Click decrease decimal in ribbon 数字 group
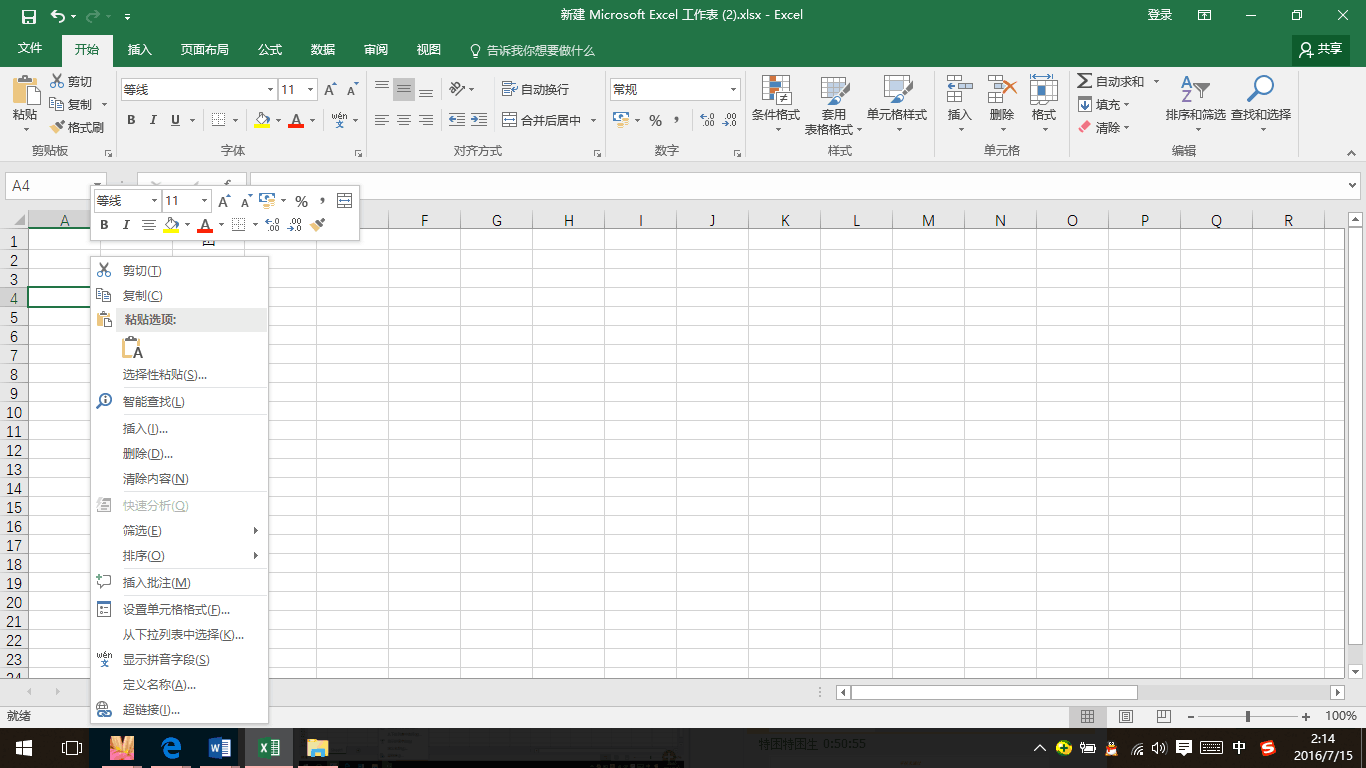The width and height of the screenshot is (1366, 768). pos(730,120)
